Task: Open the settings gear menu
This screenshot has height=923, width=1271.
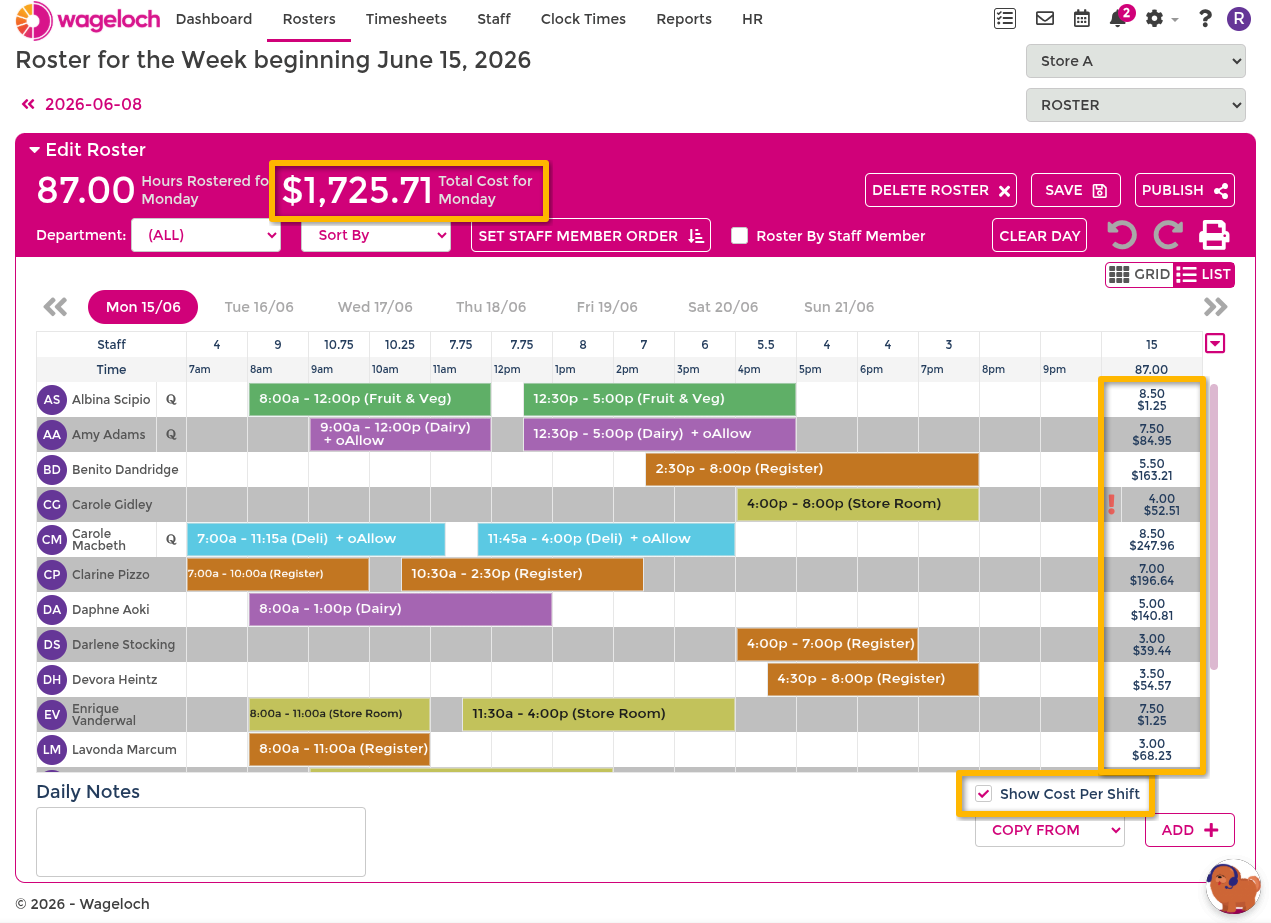Action: point(1155,18)
